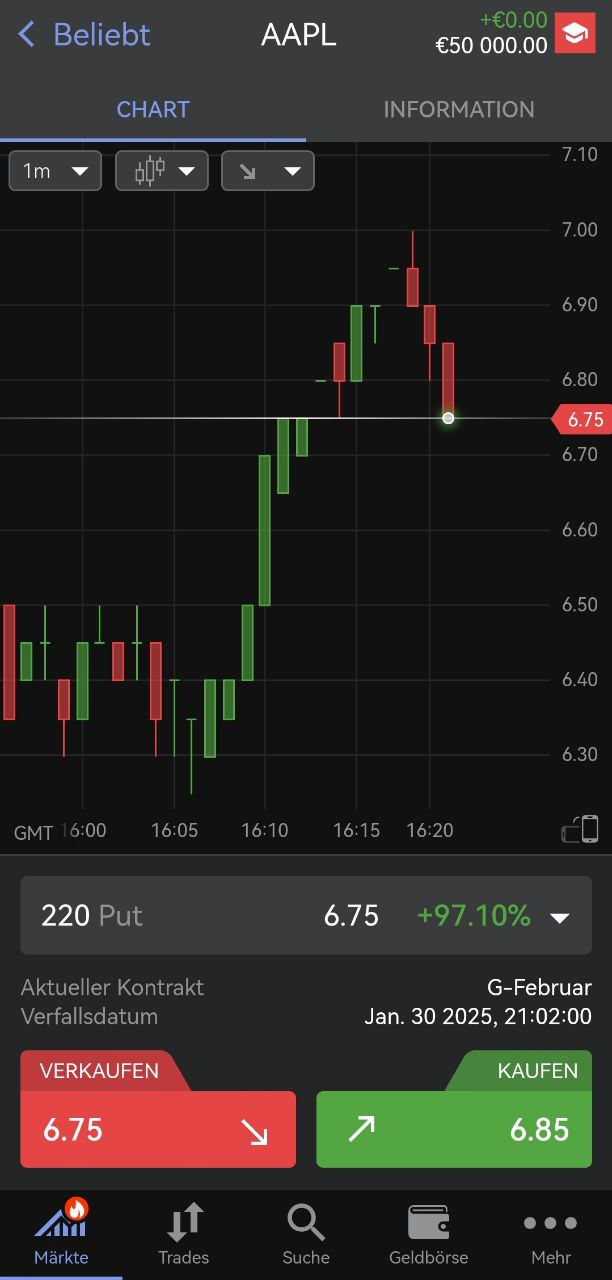Open the Märkte tab with the flame chart icon

click(61, 1232)
